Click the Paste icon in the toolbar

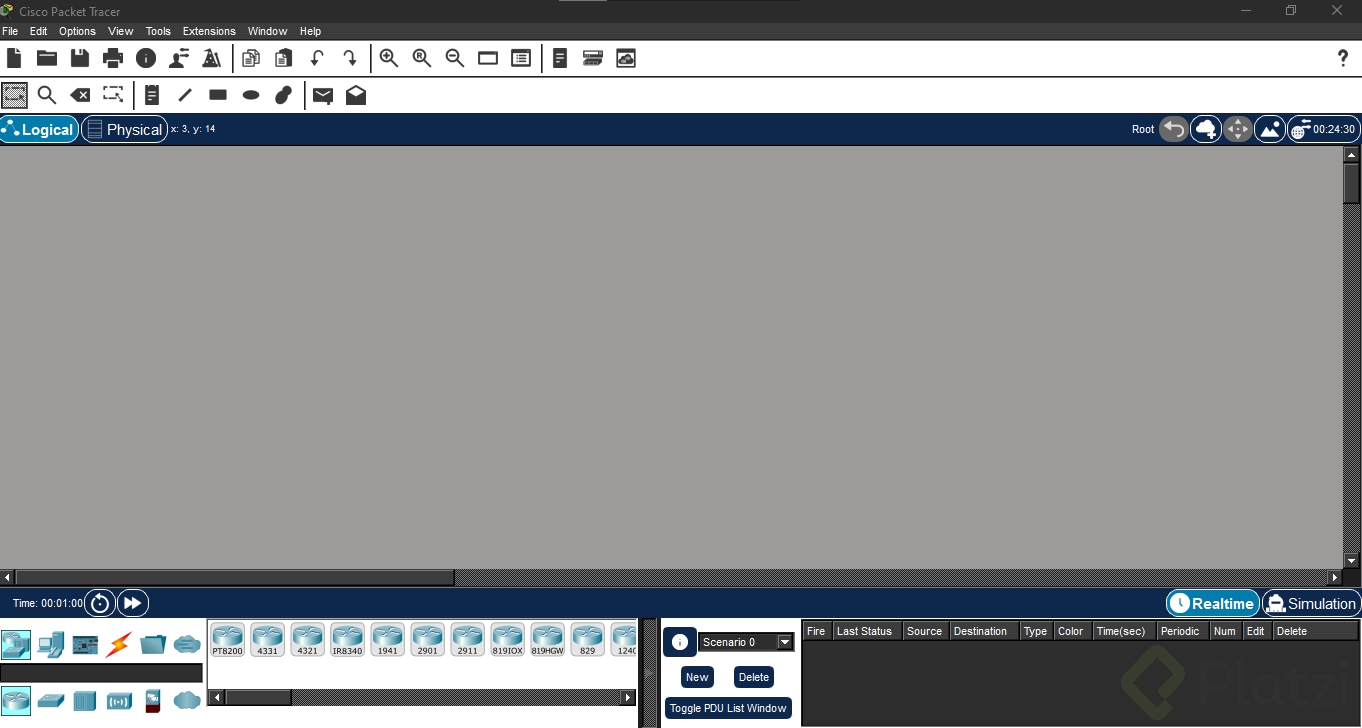[x=284, y=58]
